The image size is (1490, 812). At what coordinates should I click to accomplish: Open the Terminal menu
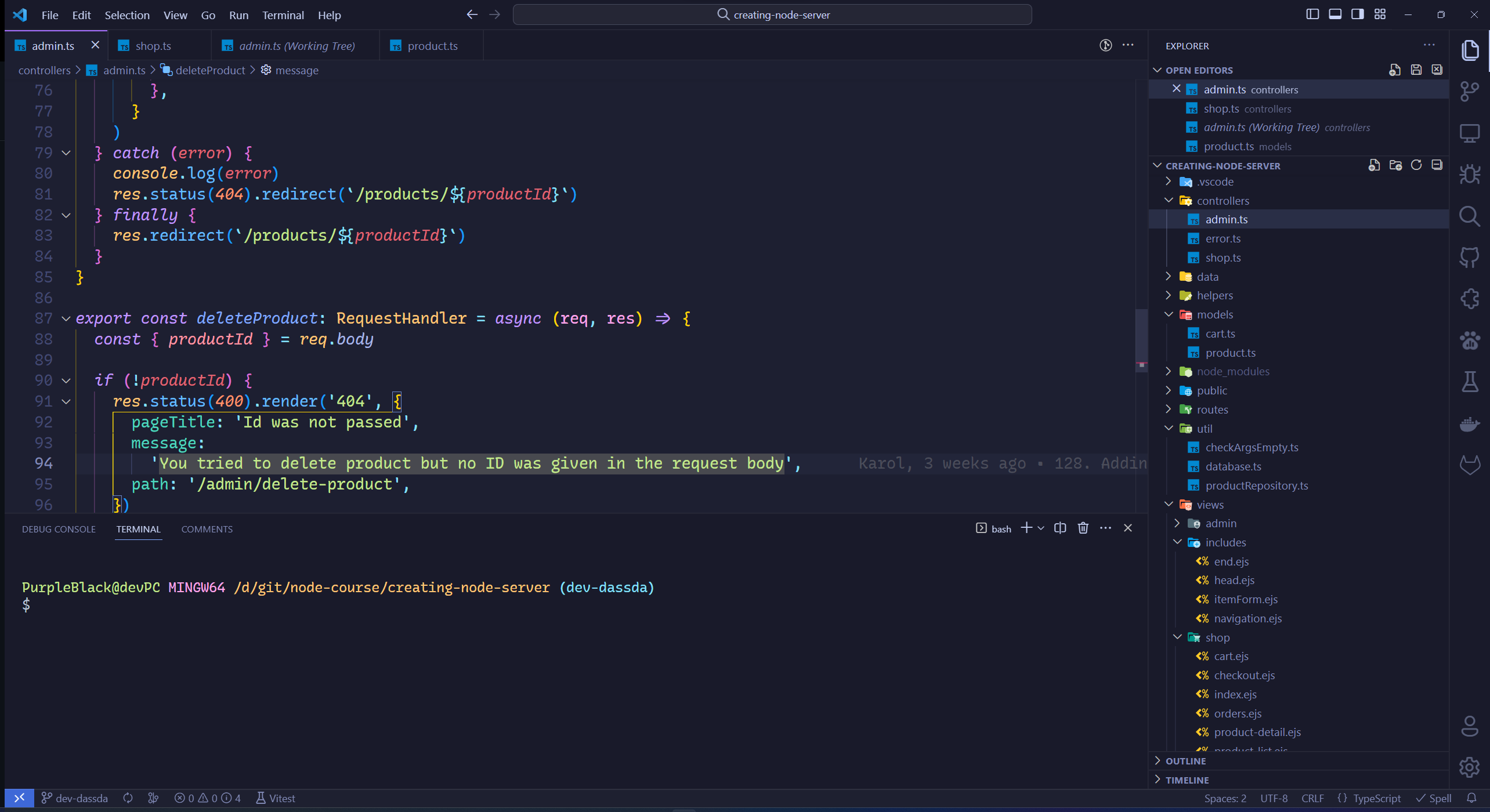point(283,15)
